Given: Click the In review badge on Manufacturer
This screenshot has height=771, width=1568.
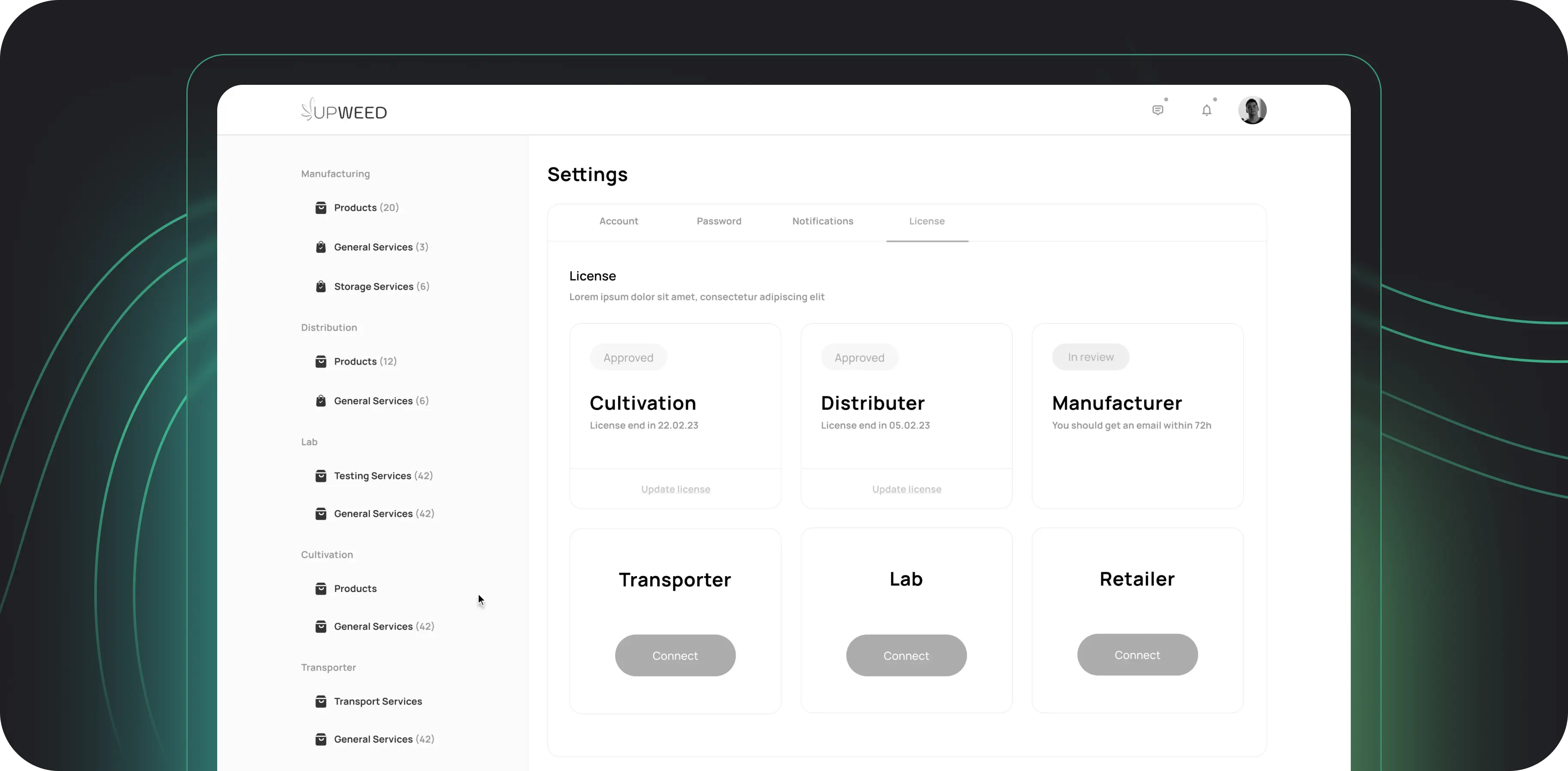Looking at the screenshot, I should pos(1090,357).
